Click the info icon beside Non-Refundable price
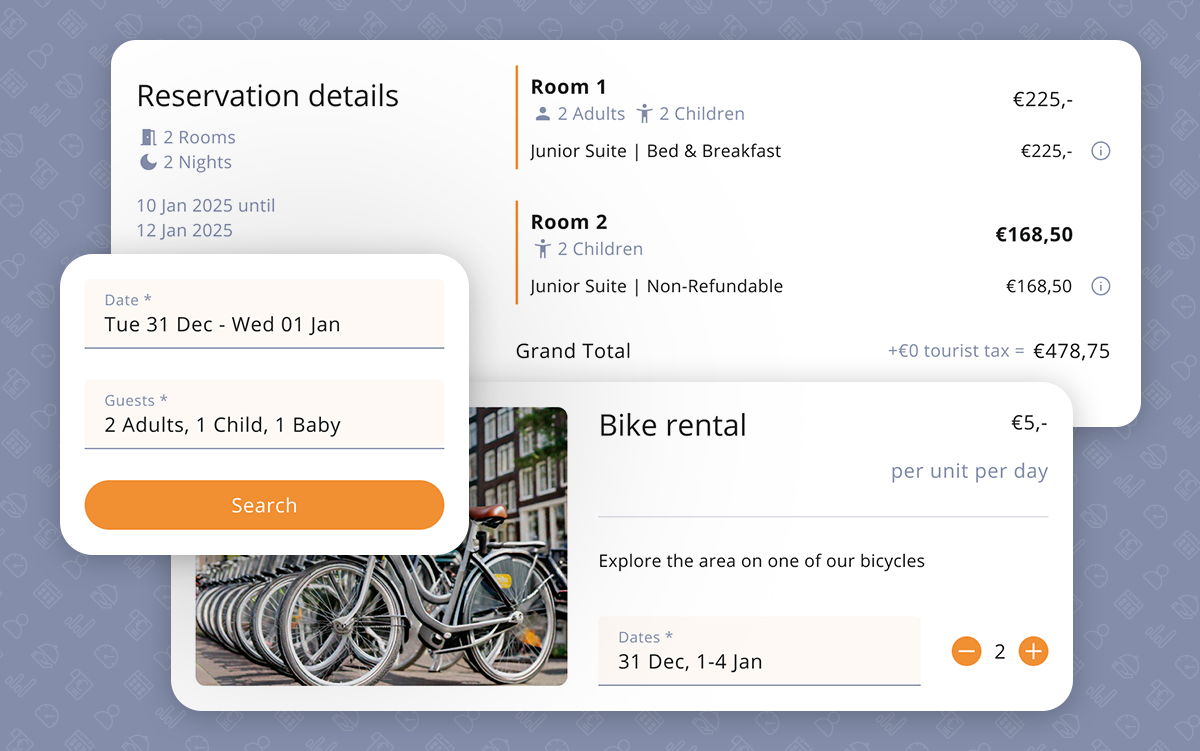The height and width of the screenshot is (751, 1200). coord(1100,287)
